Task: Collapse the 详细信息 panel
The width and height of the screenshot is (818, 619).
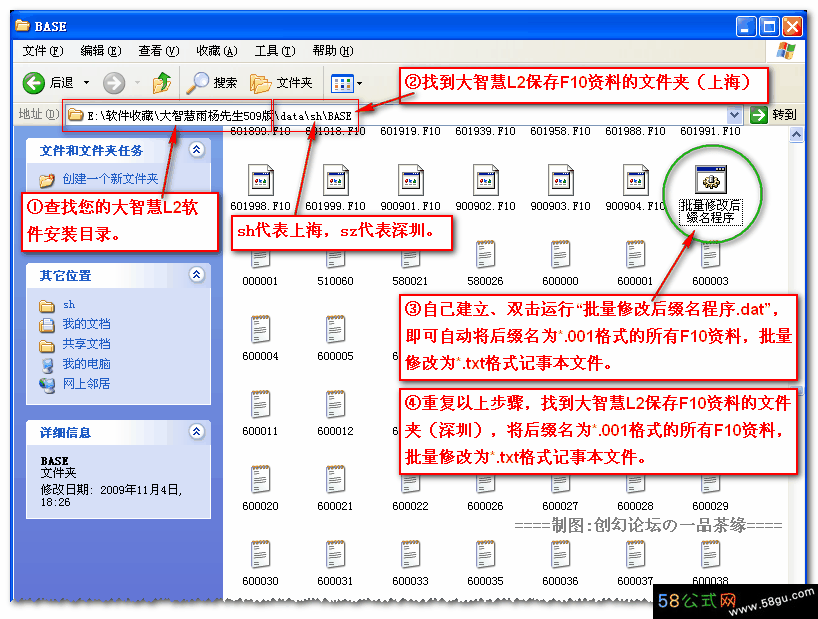Action: point(197,432)
